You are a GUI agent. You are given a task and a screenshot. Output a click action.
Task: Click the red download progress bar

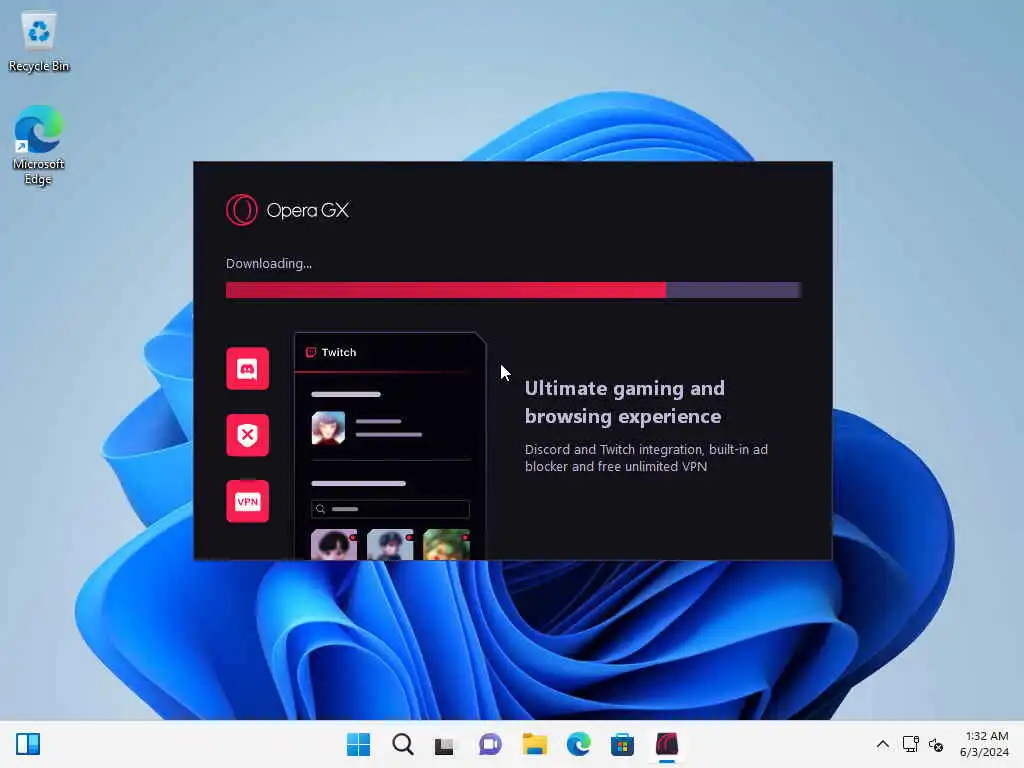point(513,290)
